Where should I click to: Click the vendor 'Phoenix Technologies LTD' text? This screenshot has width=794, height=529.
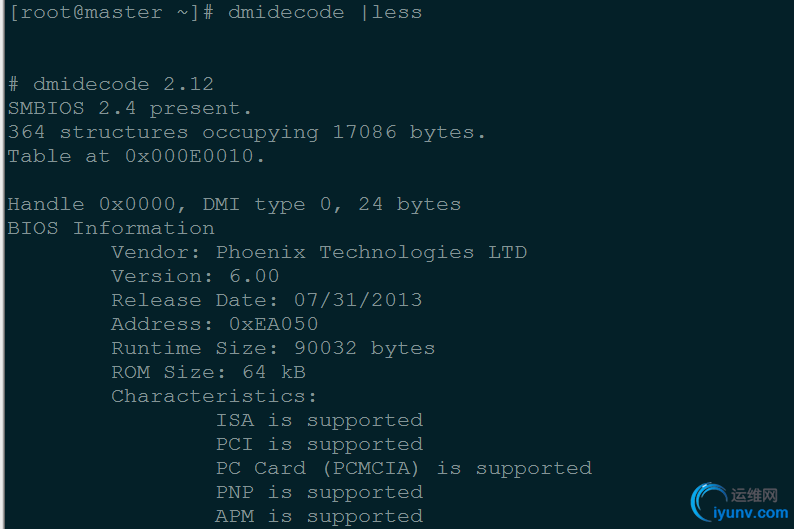click(372, 252)
